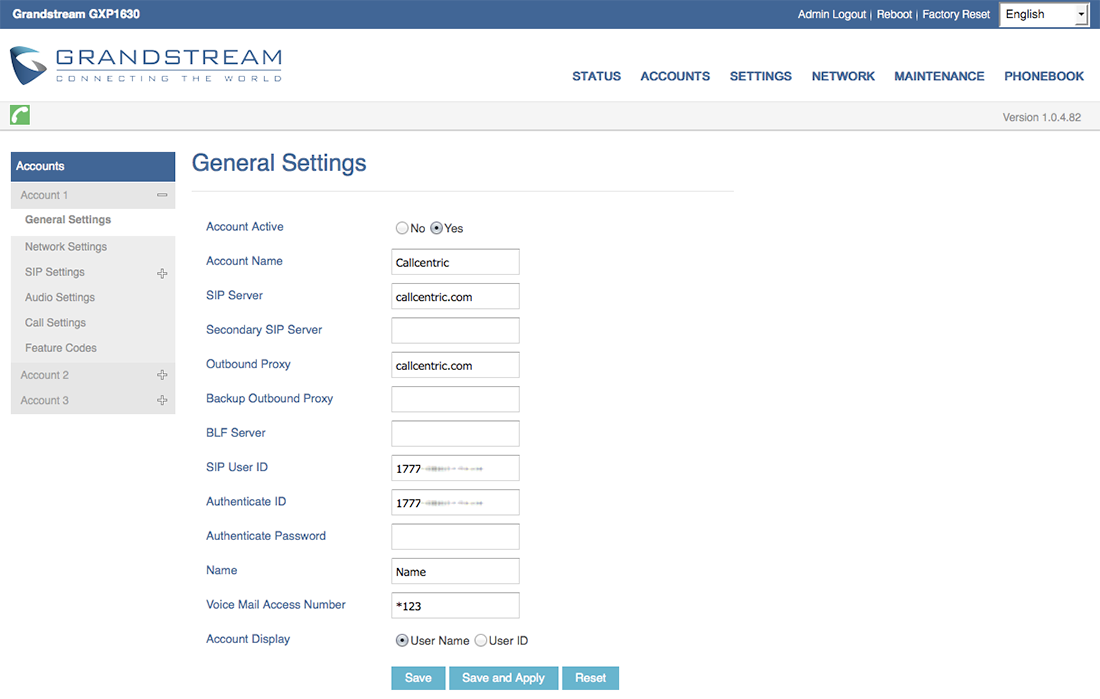
Task: Focus the Secondary SIP Server field
Action: tap(455, 331)
